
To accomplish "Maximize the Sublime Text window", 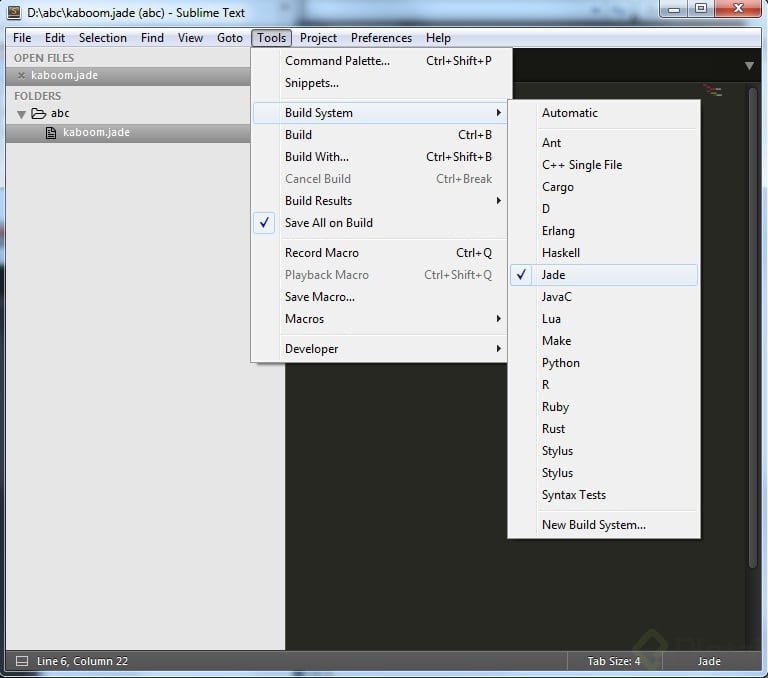I will [701, 9].
